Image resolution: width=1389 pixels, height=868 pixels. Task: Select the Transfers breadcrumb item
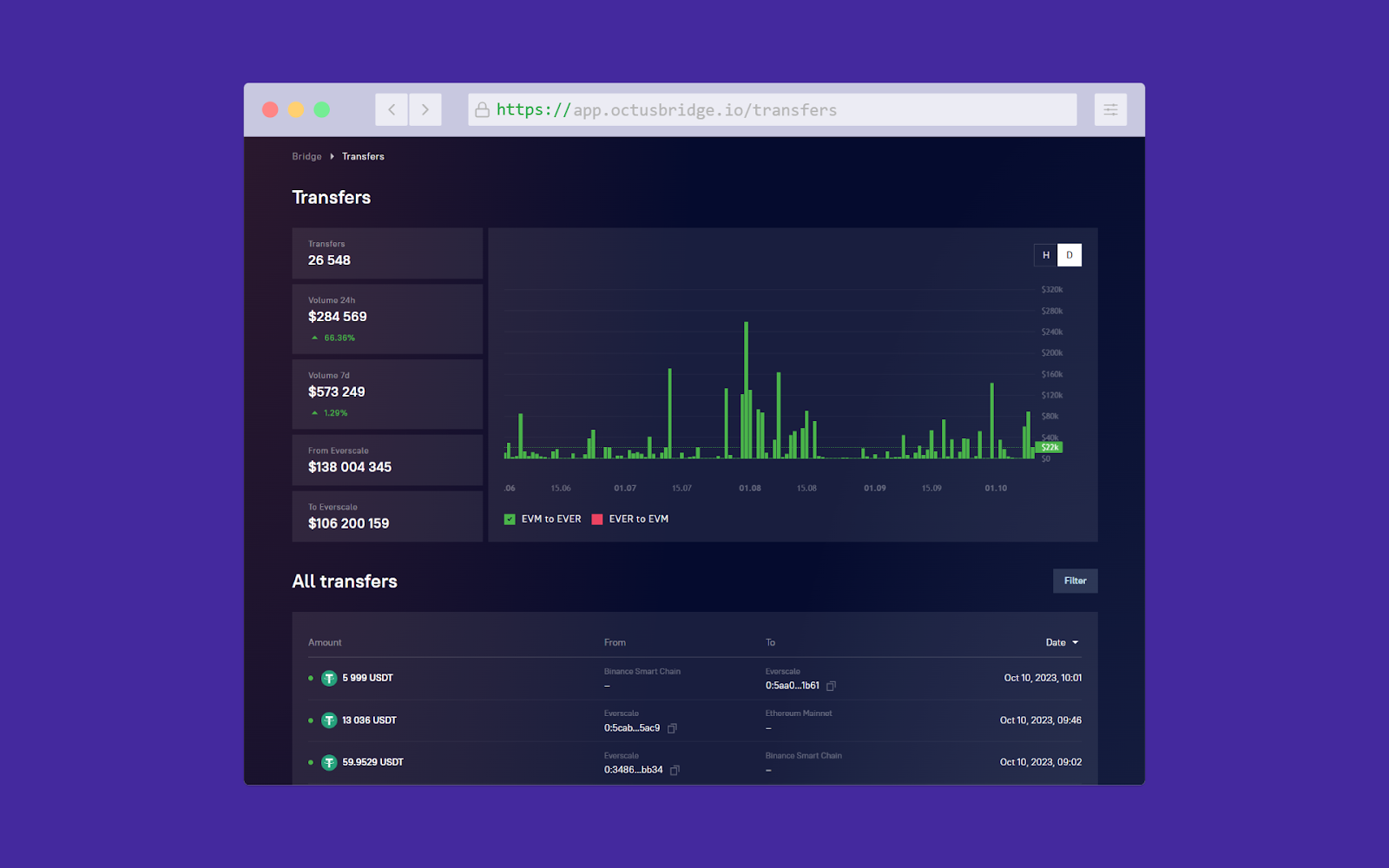[x=363, y=156]
